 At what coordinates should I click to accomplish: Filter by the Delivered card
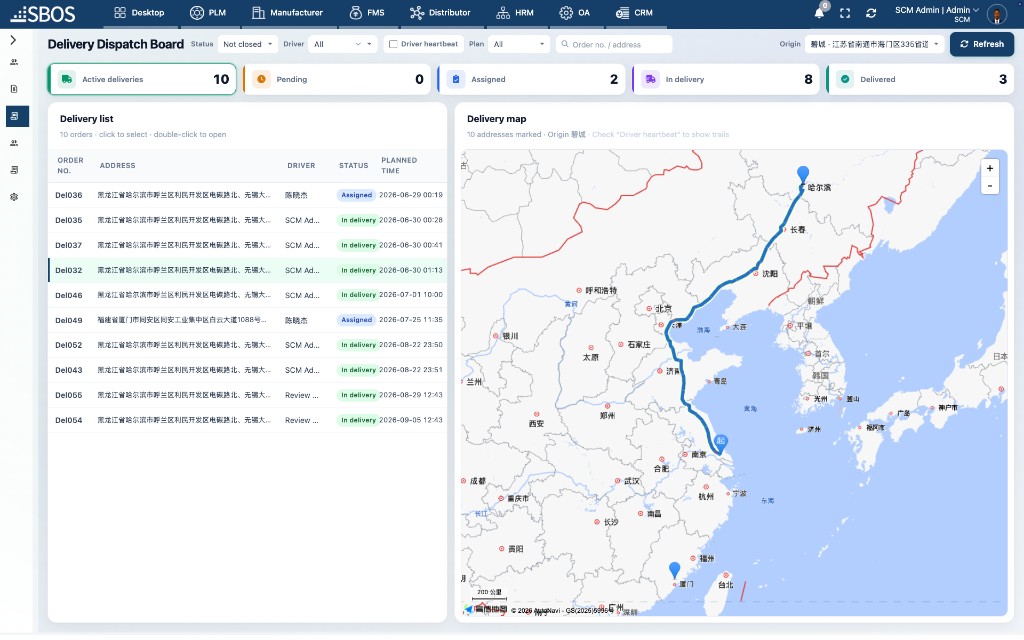[921, 79]
